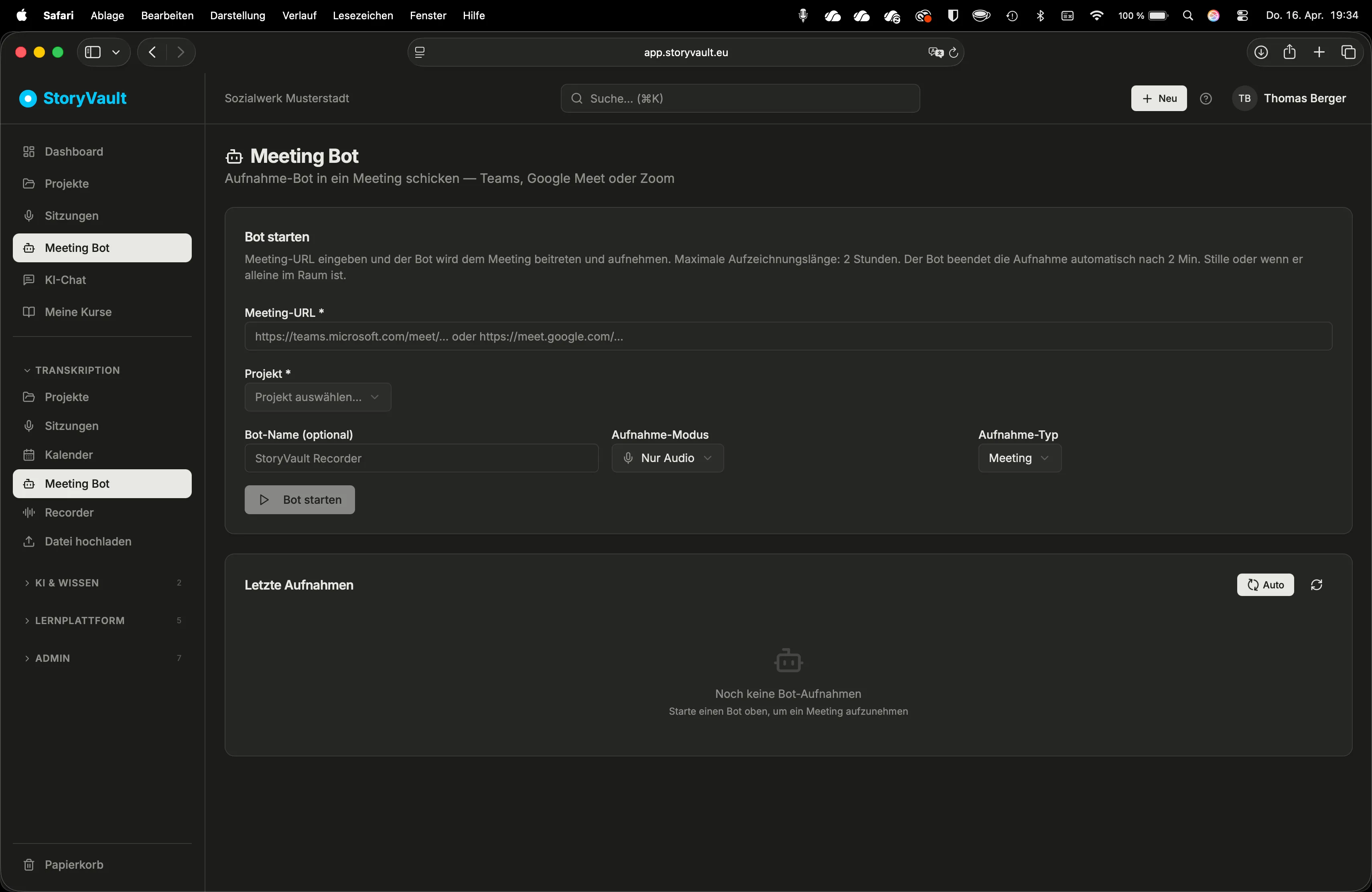Open the Hilfe menu
The width and height of the screenshot is (1372, 892).
coord(473,16)
